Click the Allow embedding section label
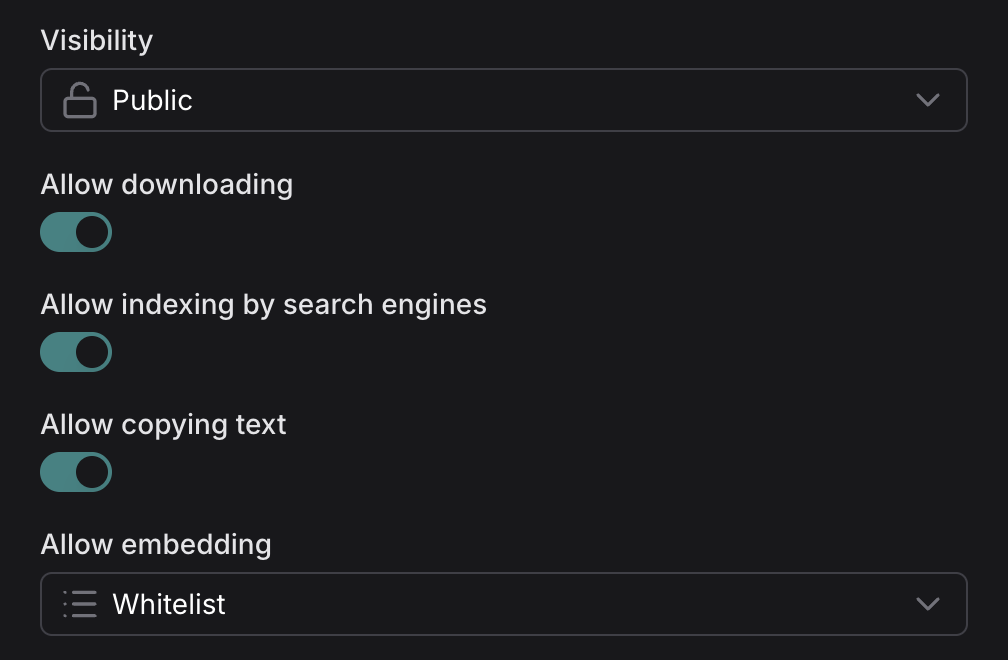The height and width of the screenshot is (660, 1008). pos(156,545)
